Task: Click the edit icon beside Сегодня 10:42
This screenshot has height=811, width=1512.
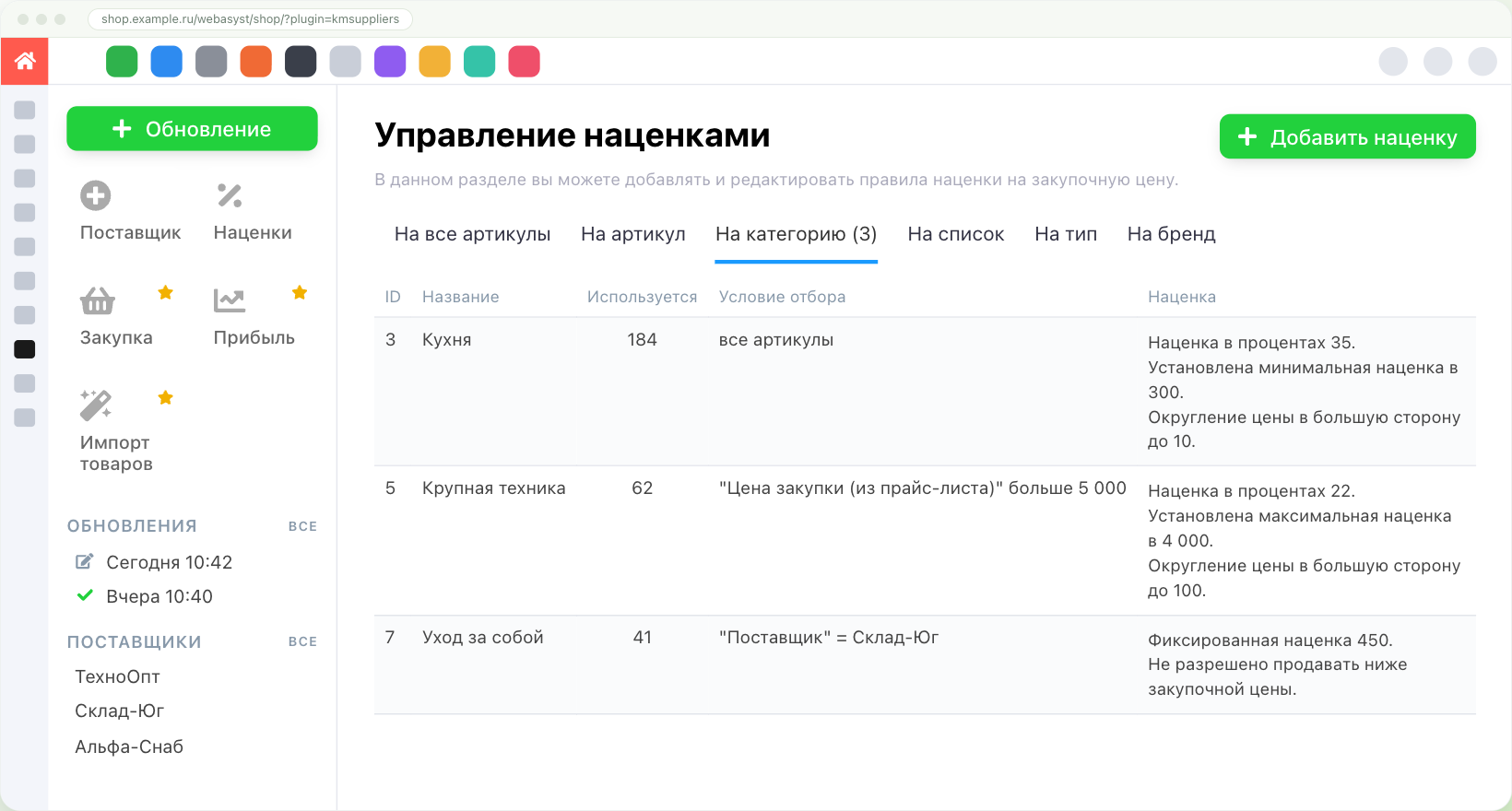Action: point(85,561)
